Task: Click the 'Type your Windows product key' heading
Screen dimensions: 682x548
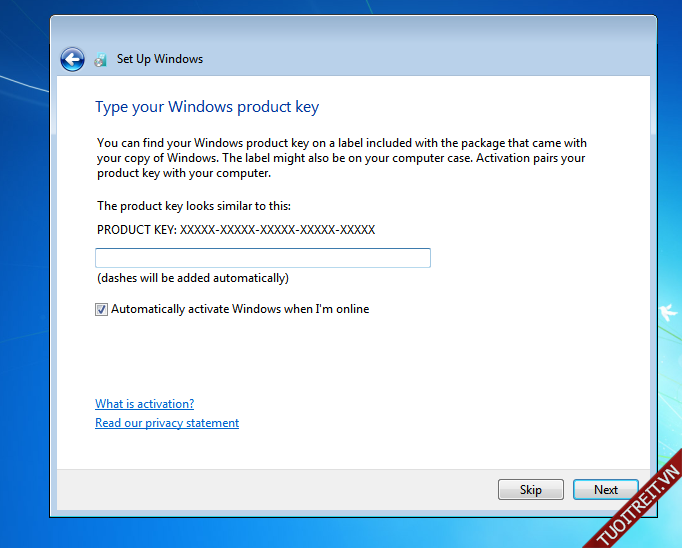Action: (x=207, y=107)
